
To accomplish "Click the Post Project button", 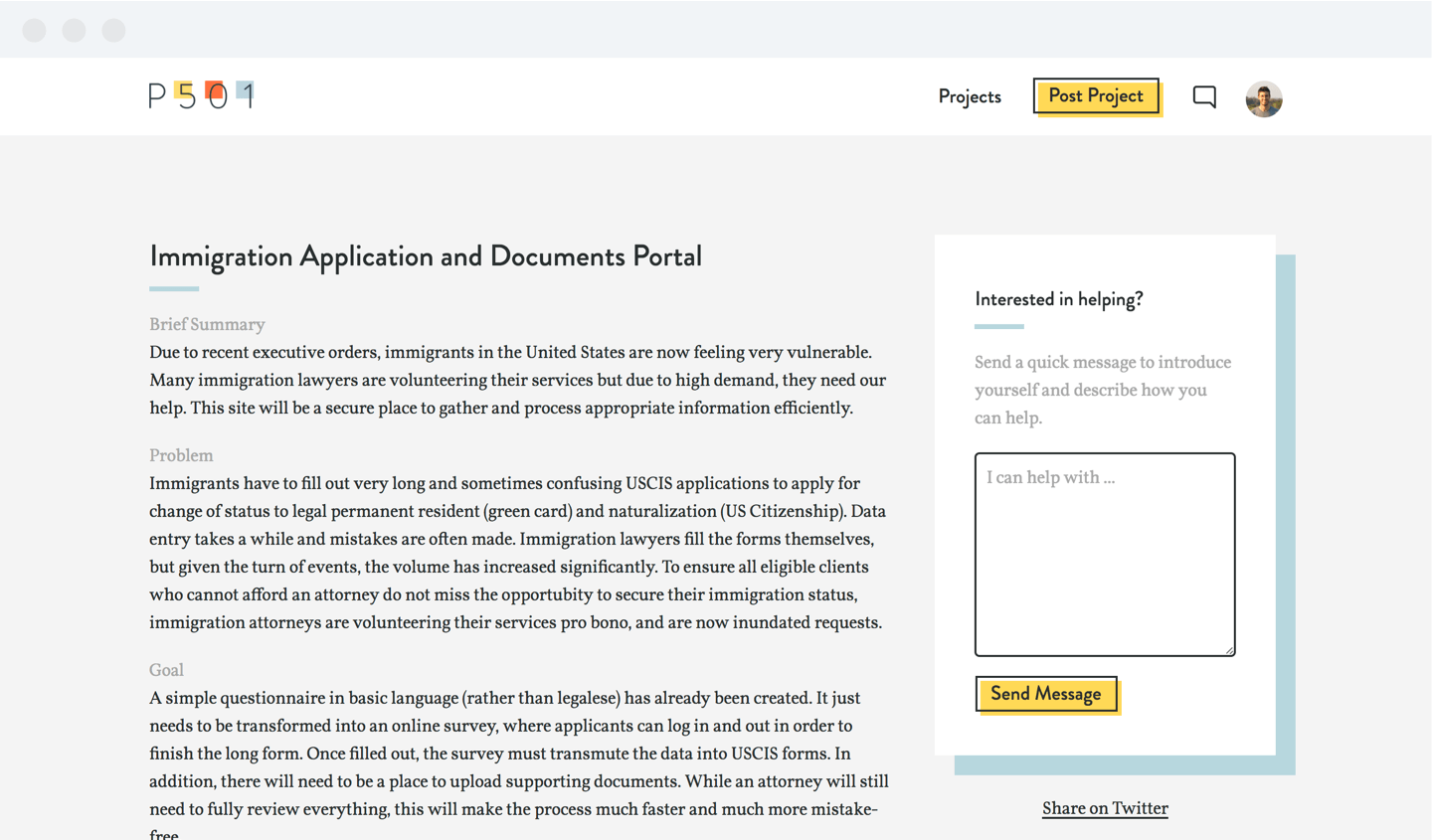I will point(1096,95).
